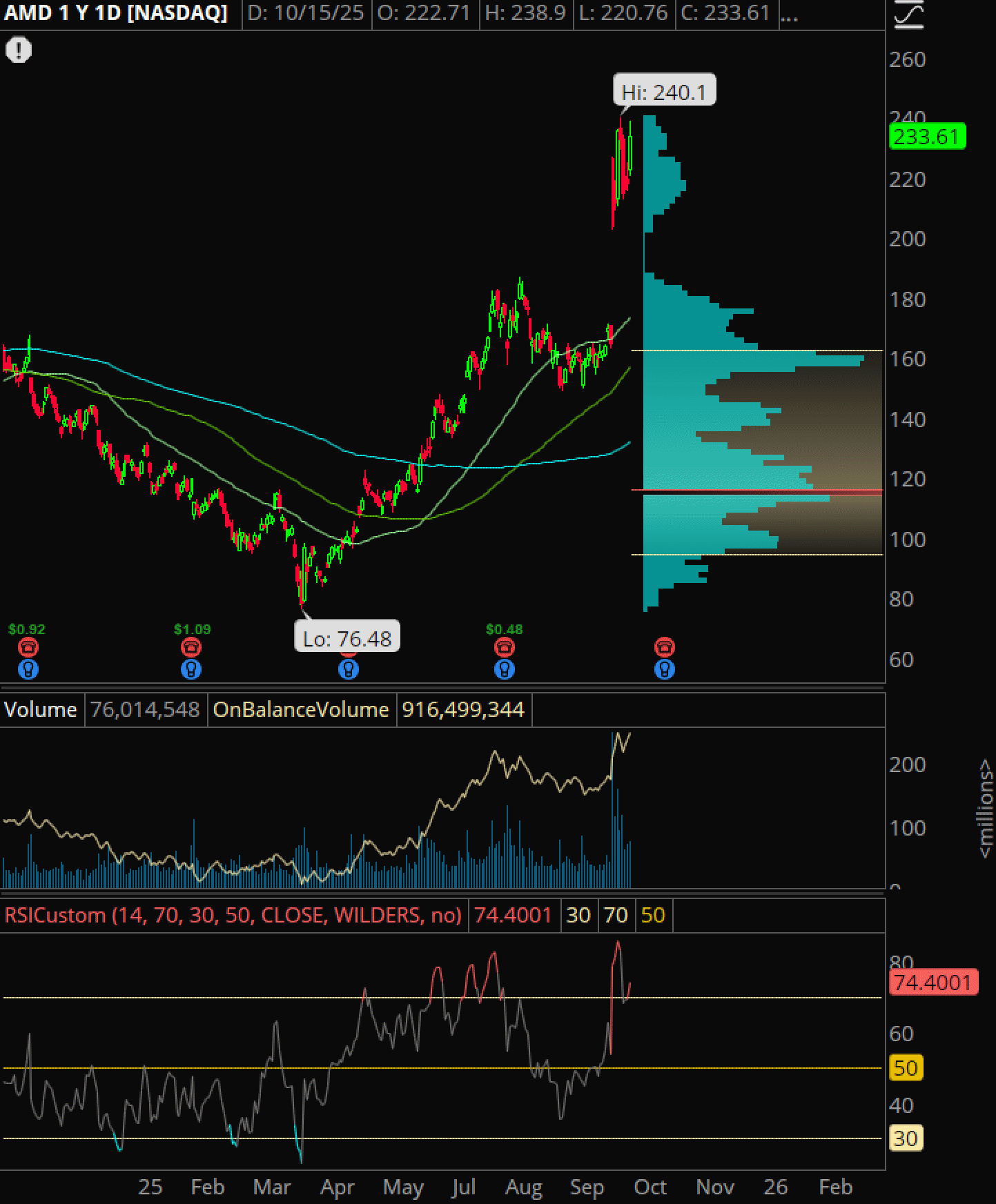Click the 25 year label on time axis

[150, 1187]
